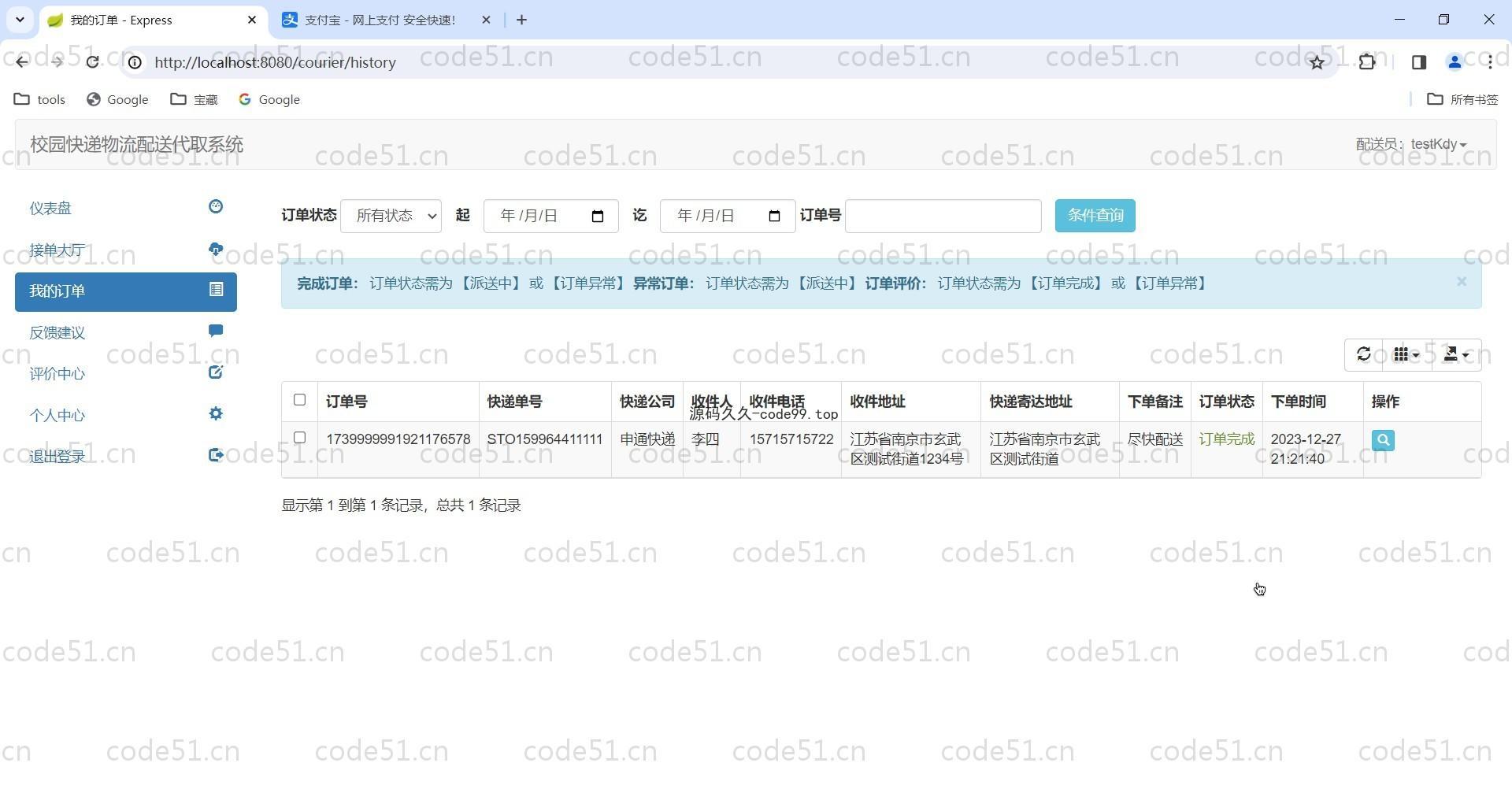Focus the 订单号 search input field

pyautogui.click(x=943, y=216)
